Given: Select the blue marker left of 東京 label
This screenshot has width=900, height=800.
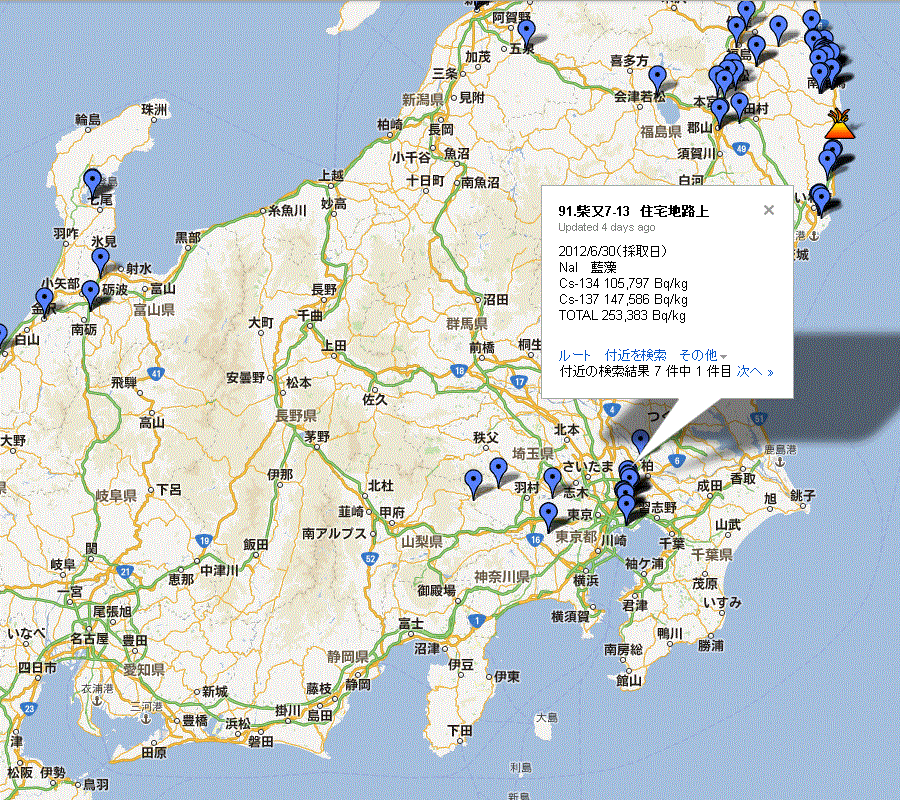Looking at the screenshot, I should coord(549,516).
